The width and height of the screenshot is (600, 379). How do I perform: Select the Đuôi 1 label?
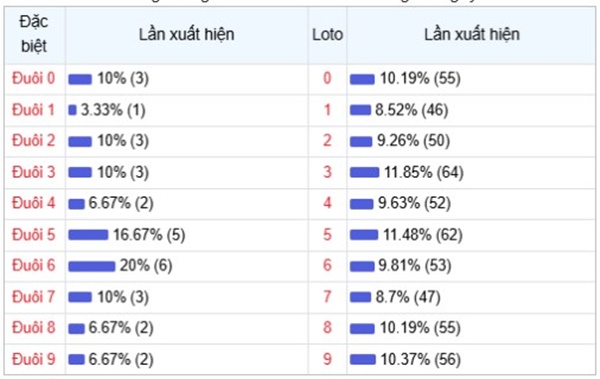(x=34, y=110)
